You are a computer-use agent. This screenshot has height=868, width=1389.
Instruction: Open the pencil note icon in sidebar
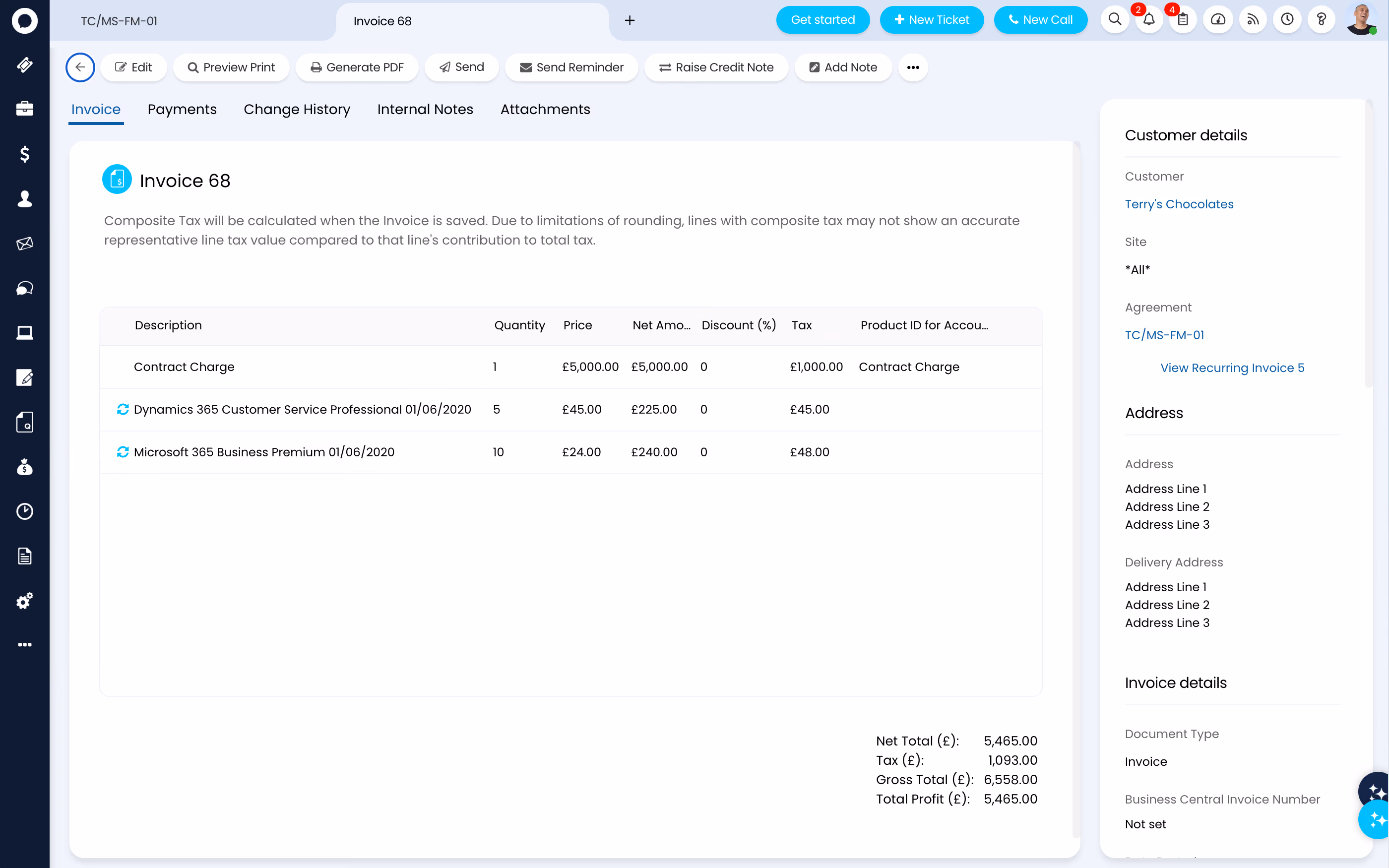[x=25, y=377]
